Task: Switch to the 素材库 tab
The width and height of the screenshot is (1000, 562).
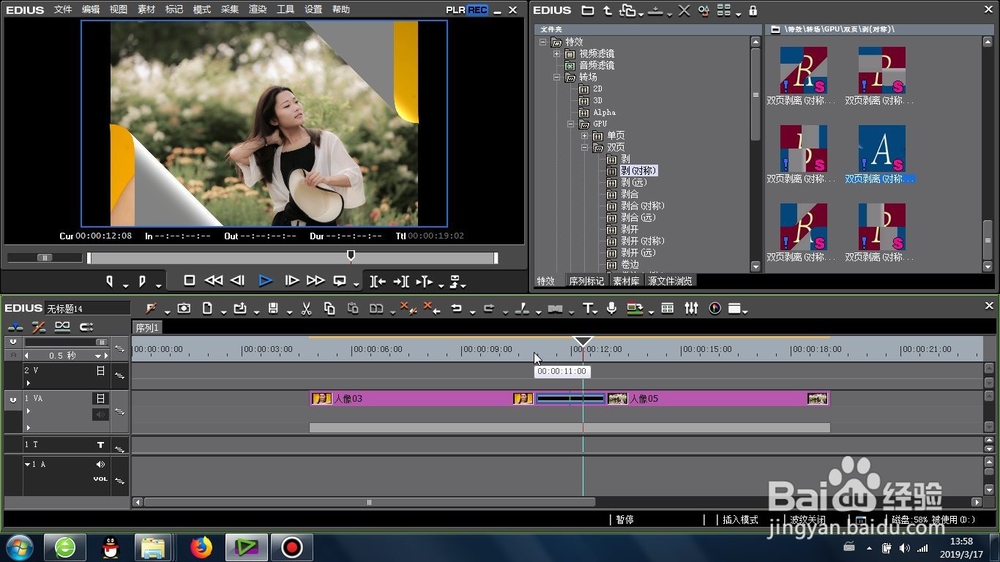Action: point(626,281)
